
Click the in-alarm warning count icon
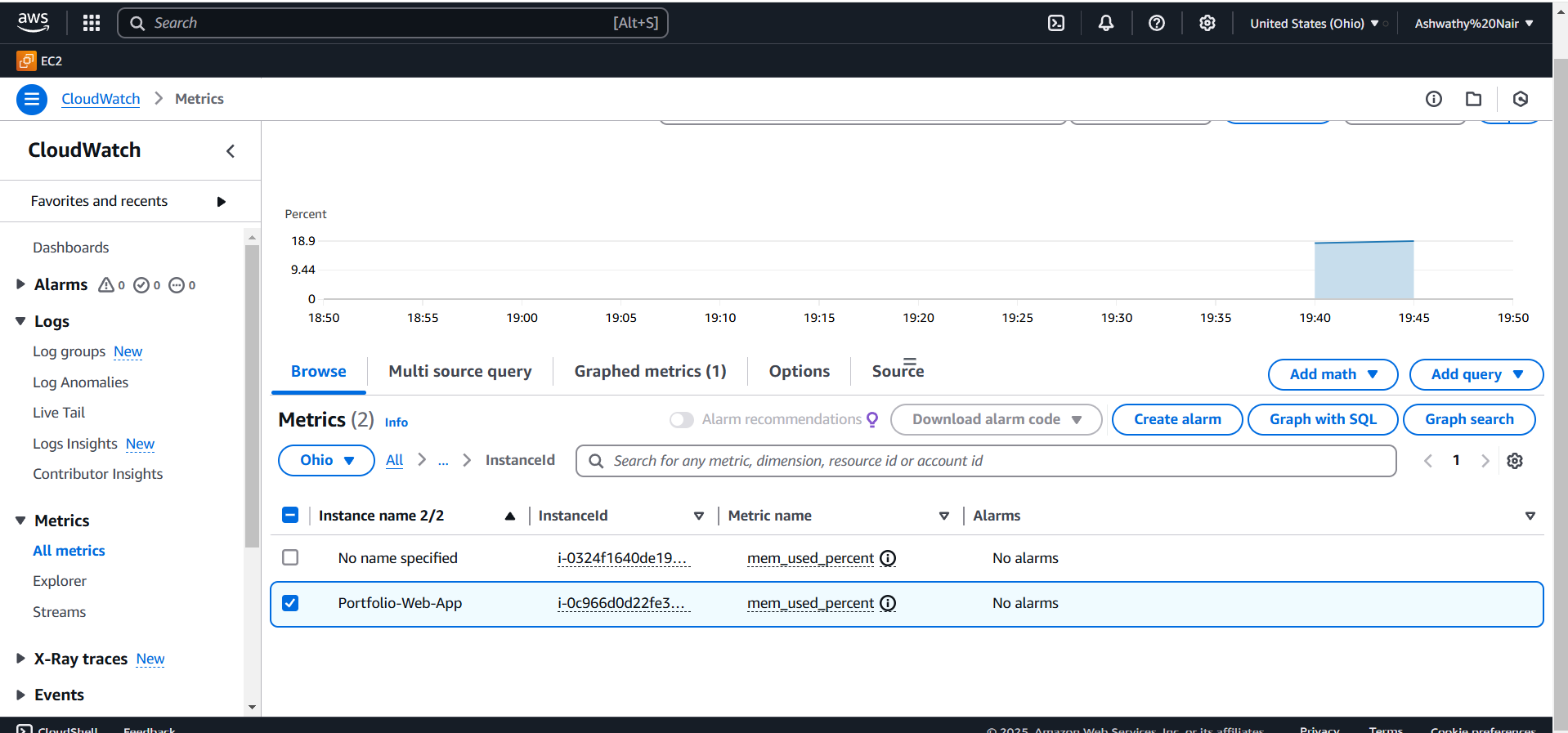106,284
